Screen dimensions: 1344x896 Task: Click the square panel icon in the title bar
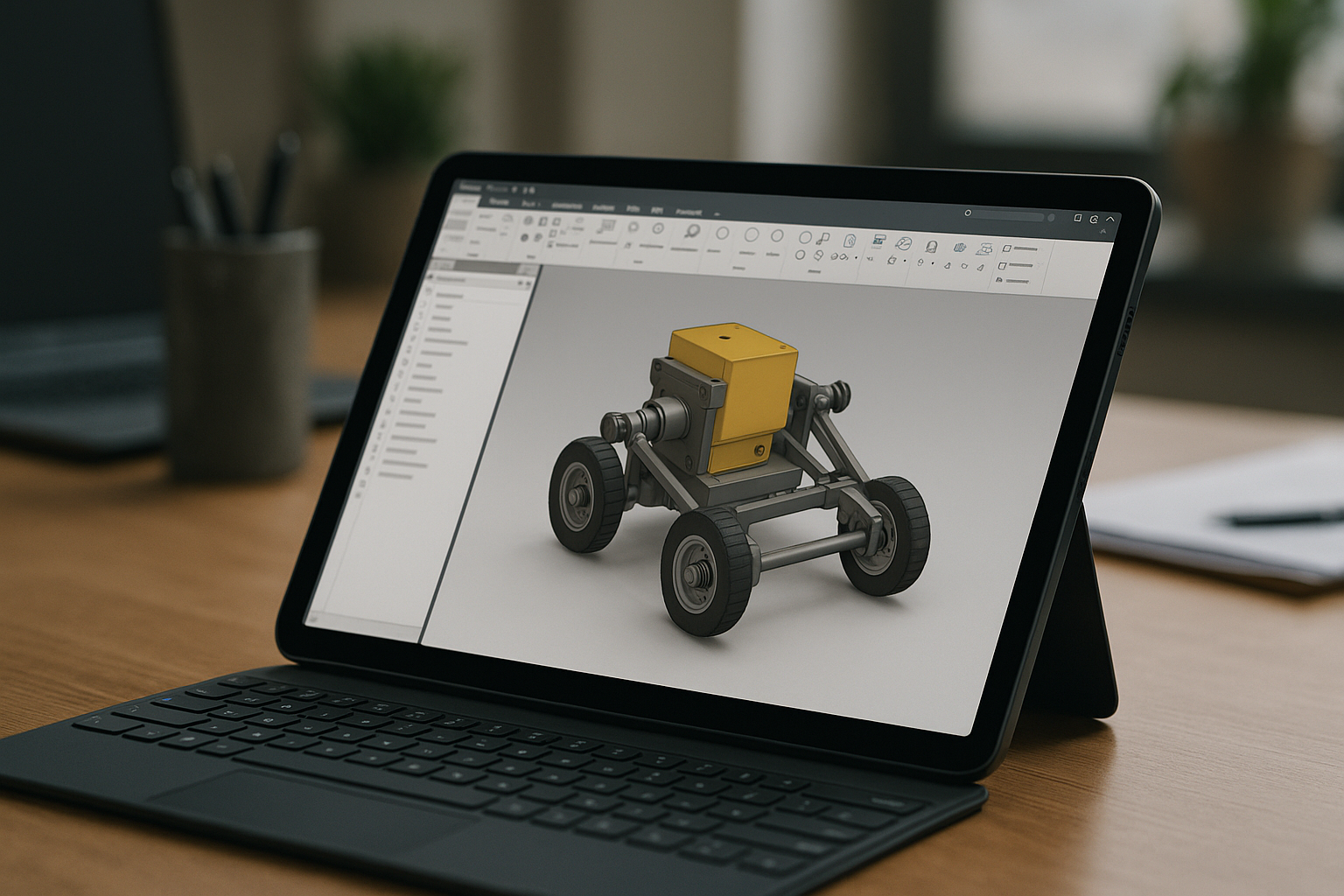[x=1078, y=218]
